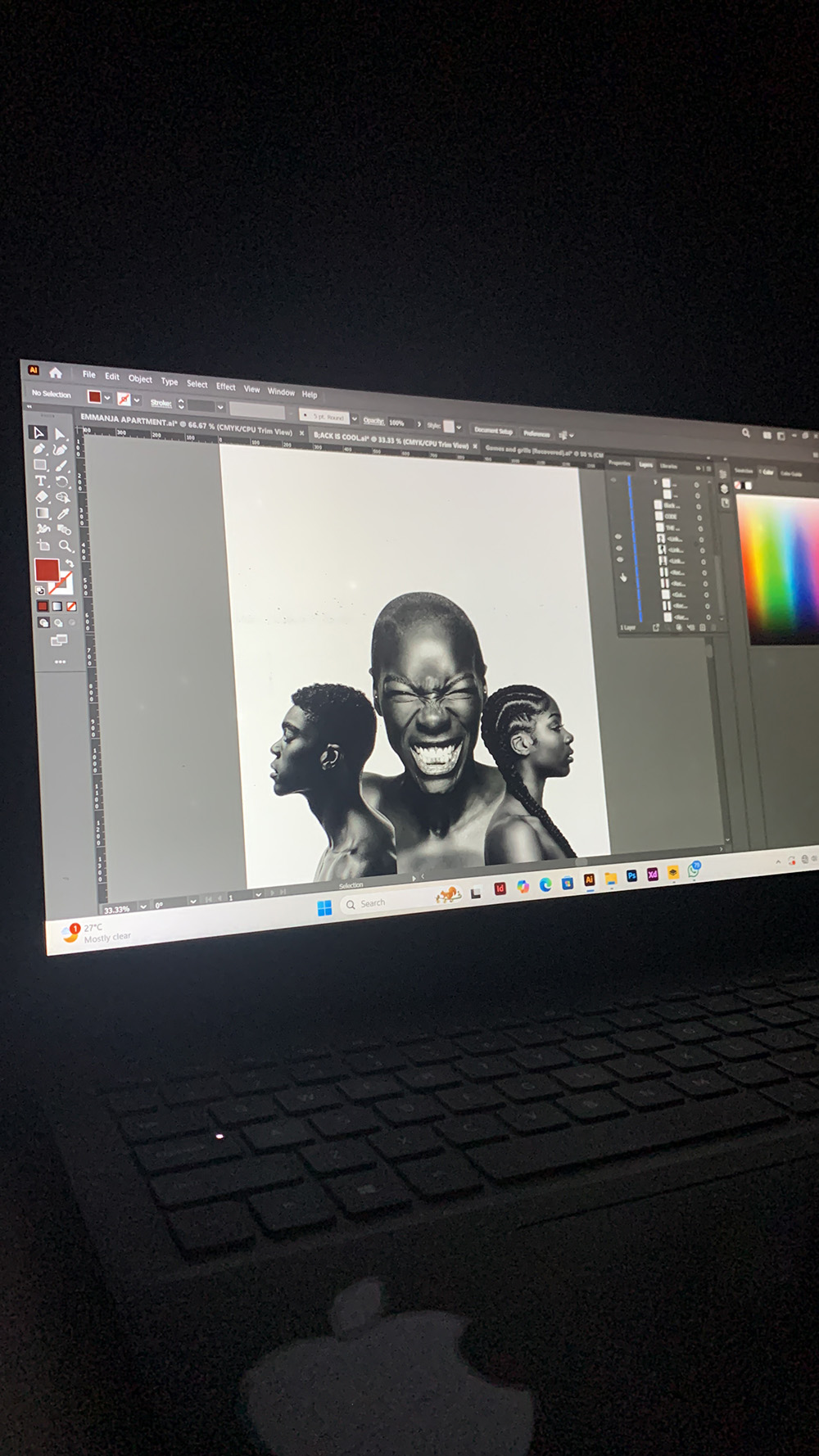Open the zoom level dropdown at 33.33%
Image resolution: width=819 pixels, height=1456 pixels.
tap(143, 907)
